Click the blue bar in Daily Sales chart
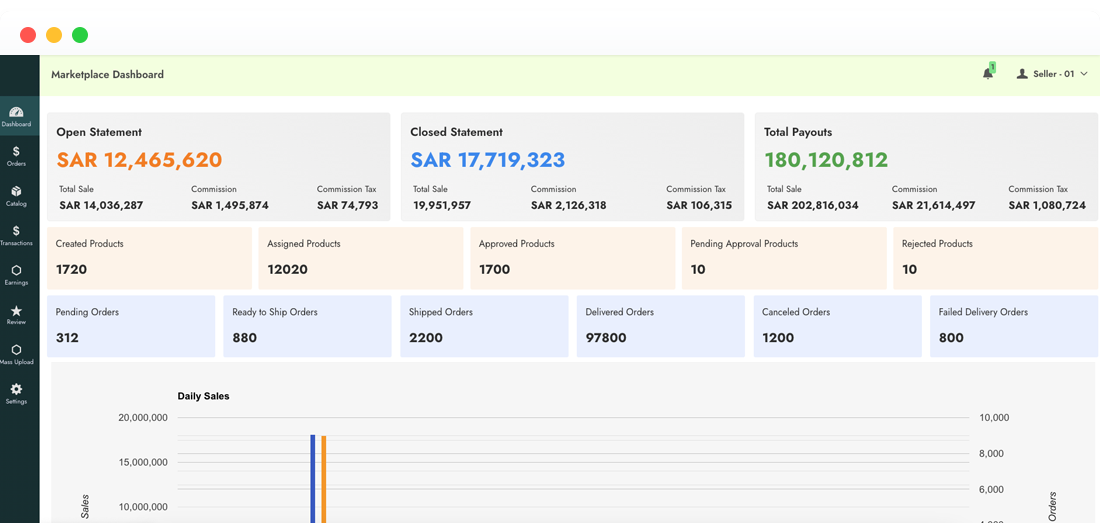The height and width of the screenshot is (523, 1100). click(x=313, y=478)
